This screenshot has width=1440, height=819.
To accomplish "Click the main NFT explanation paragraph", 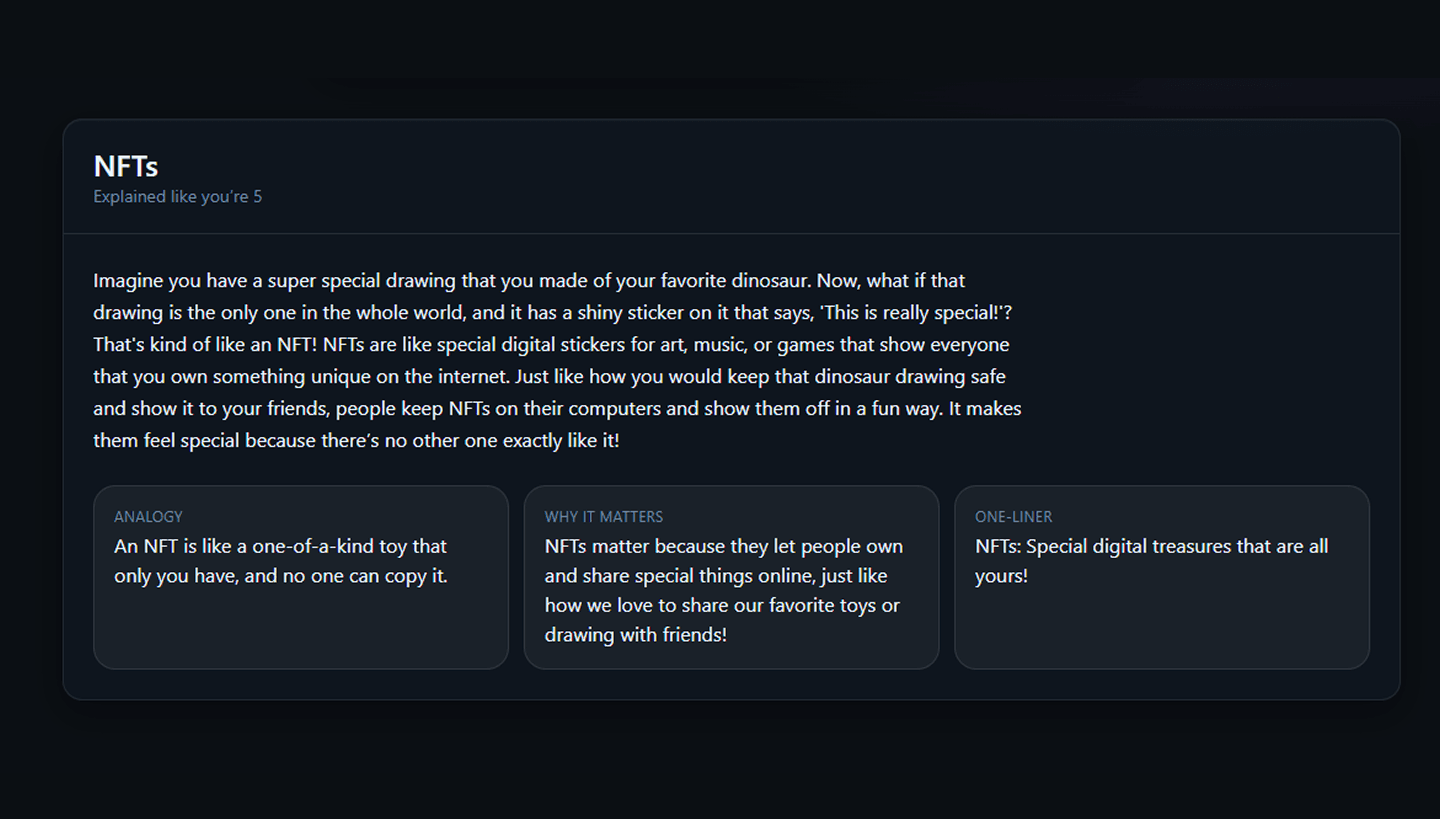I will coord(557,360).
